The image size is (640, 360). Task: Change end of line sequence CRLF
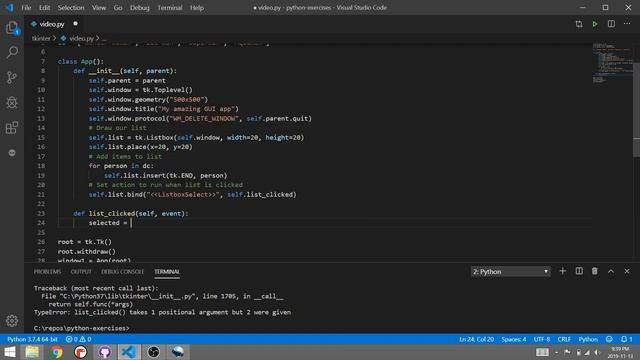pos(564,339)
